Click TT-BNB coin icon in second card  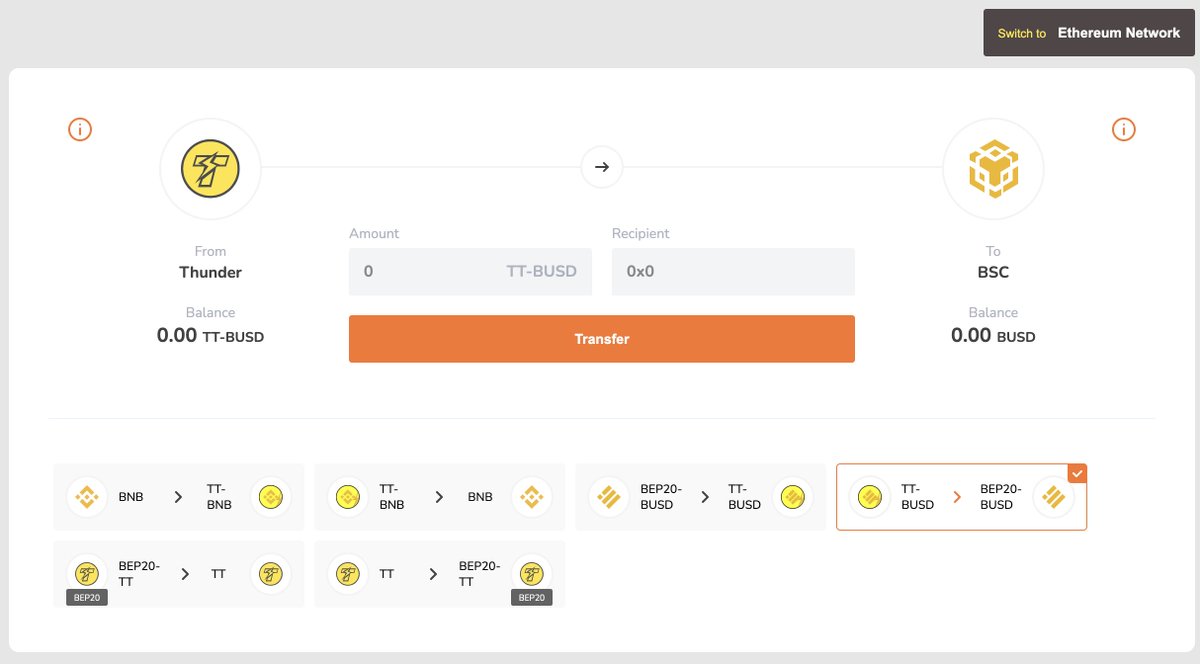(348, 496)
